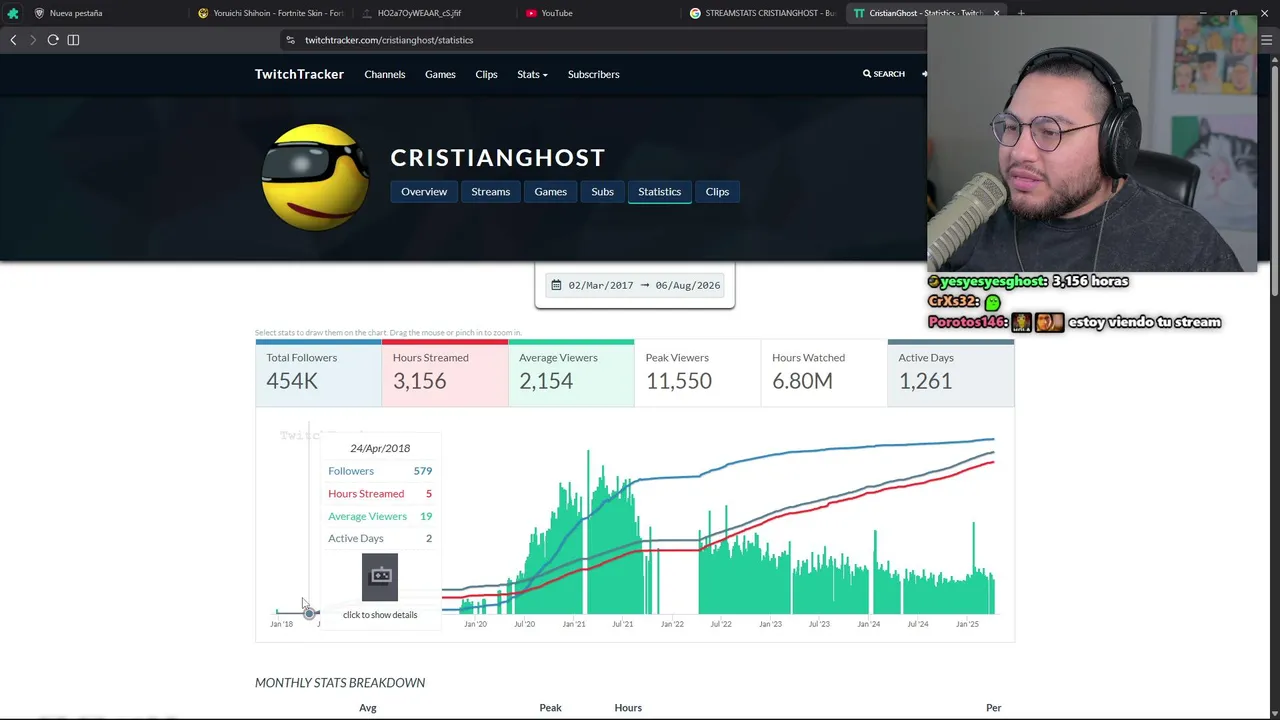
Task: Click the CristianGhost channel avatar
Action: click(314, 177)
